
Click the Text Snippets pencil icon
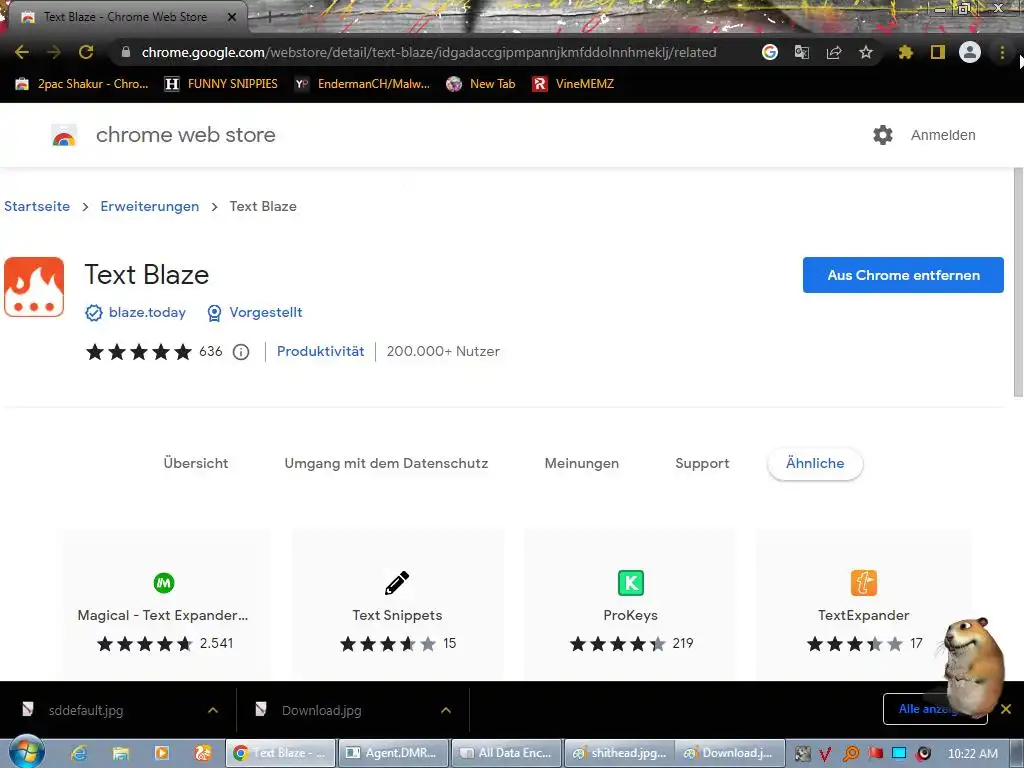(x=397, y=583)
